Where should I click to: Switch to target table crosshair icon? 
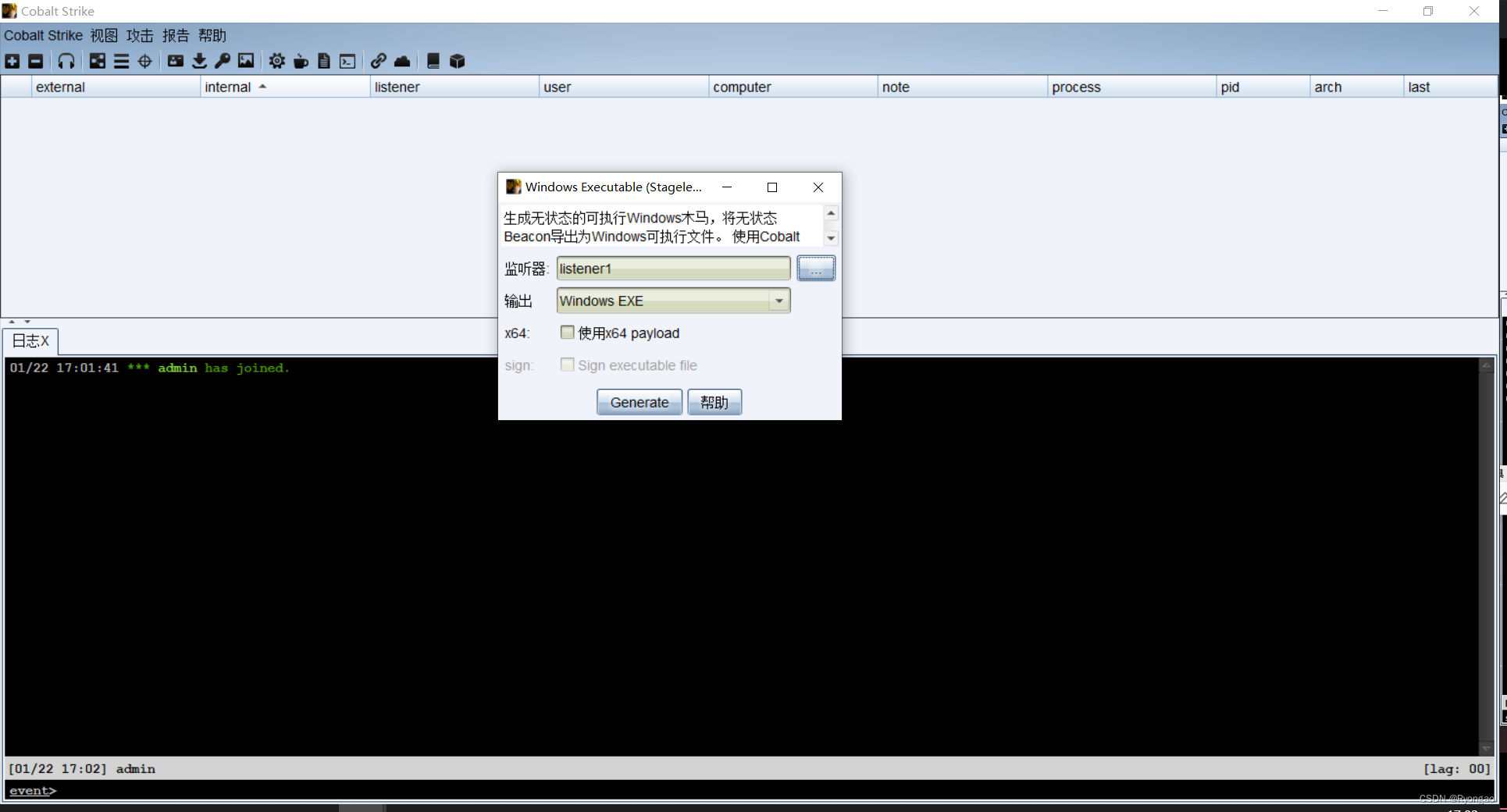coord(145,61)
